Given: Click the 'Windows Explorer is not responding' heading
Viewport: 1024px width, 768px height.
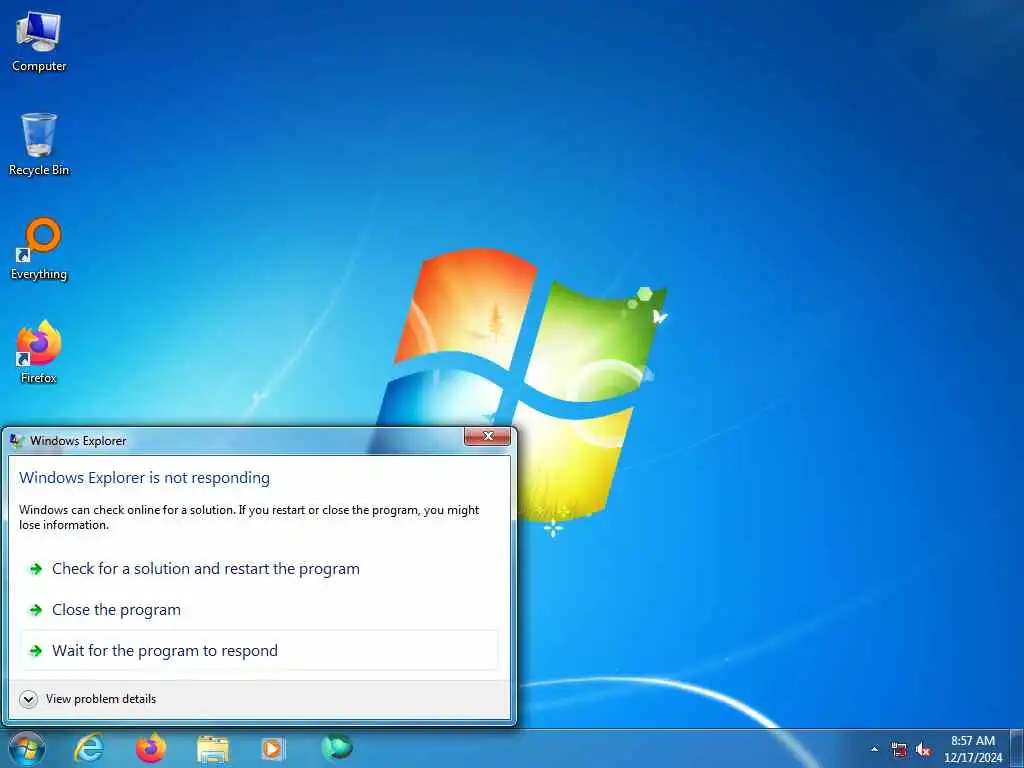Looking at the screenshot, I should click(x=144, y=478).
